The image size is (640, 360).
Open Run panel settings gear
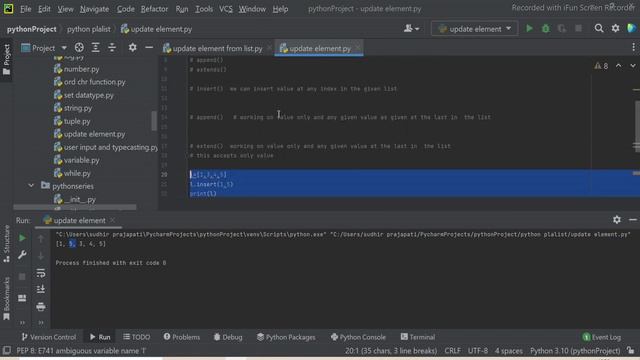(x=617, y=220)
